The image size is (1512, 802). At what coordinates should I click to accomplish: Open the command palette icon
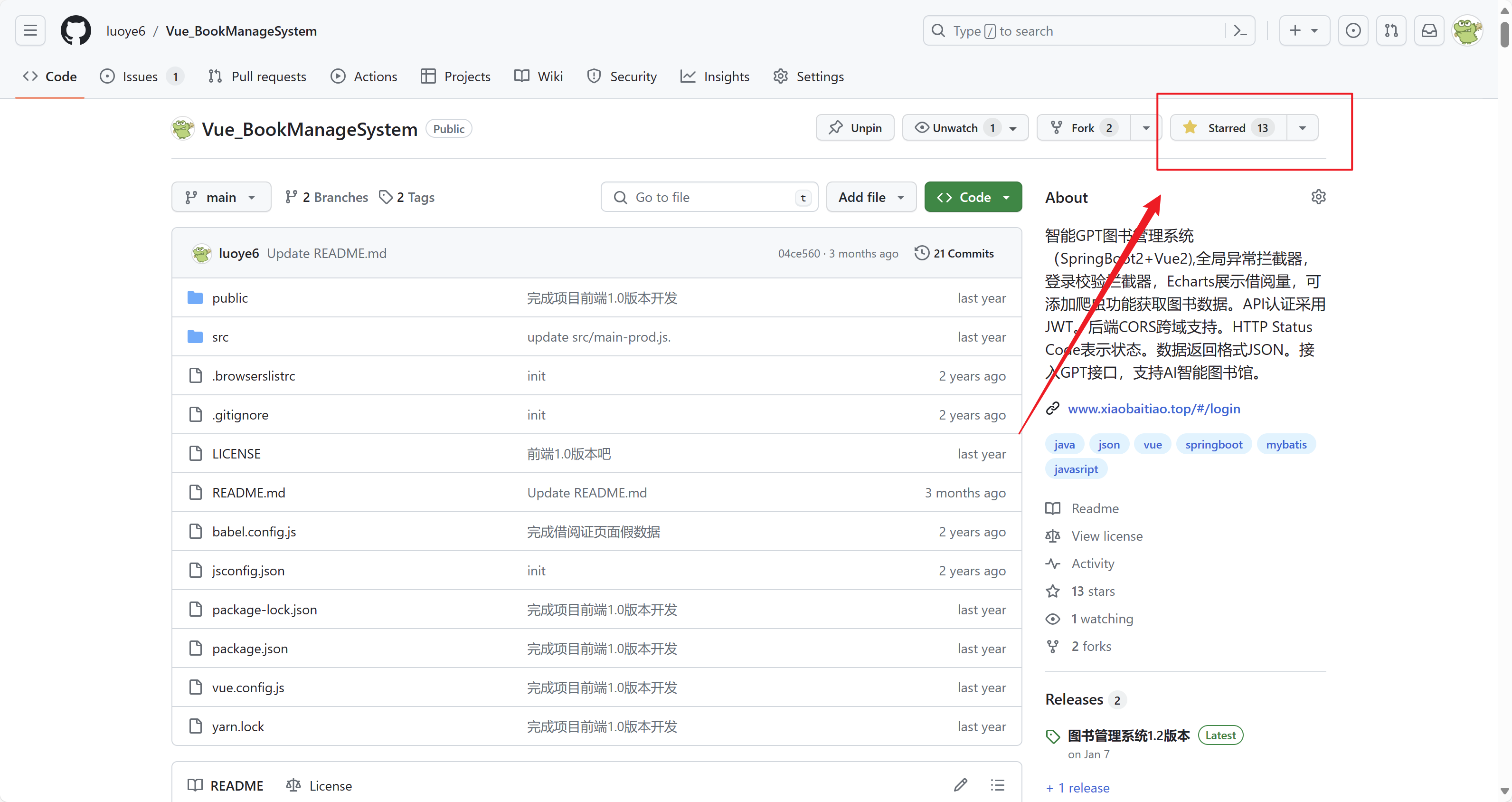click(1239, 30)
